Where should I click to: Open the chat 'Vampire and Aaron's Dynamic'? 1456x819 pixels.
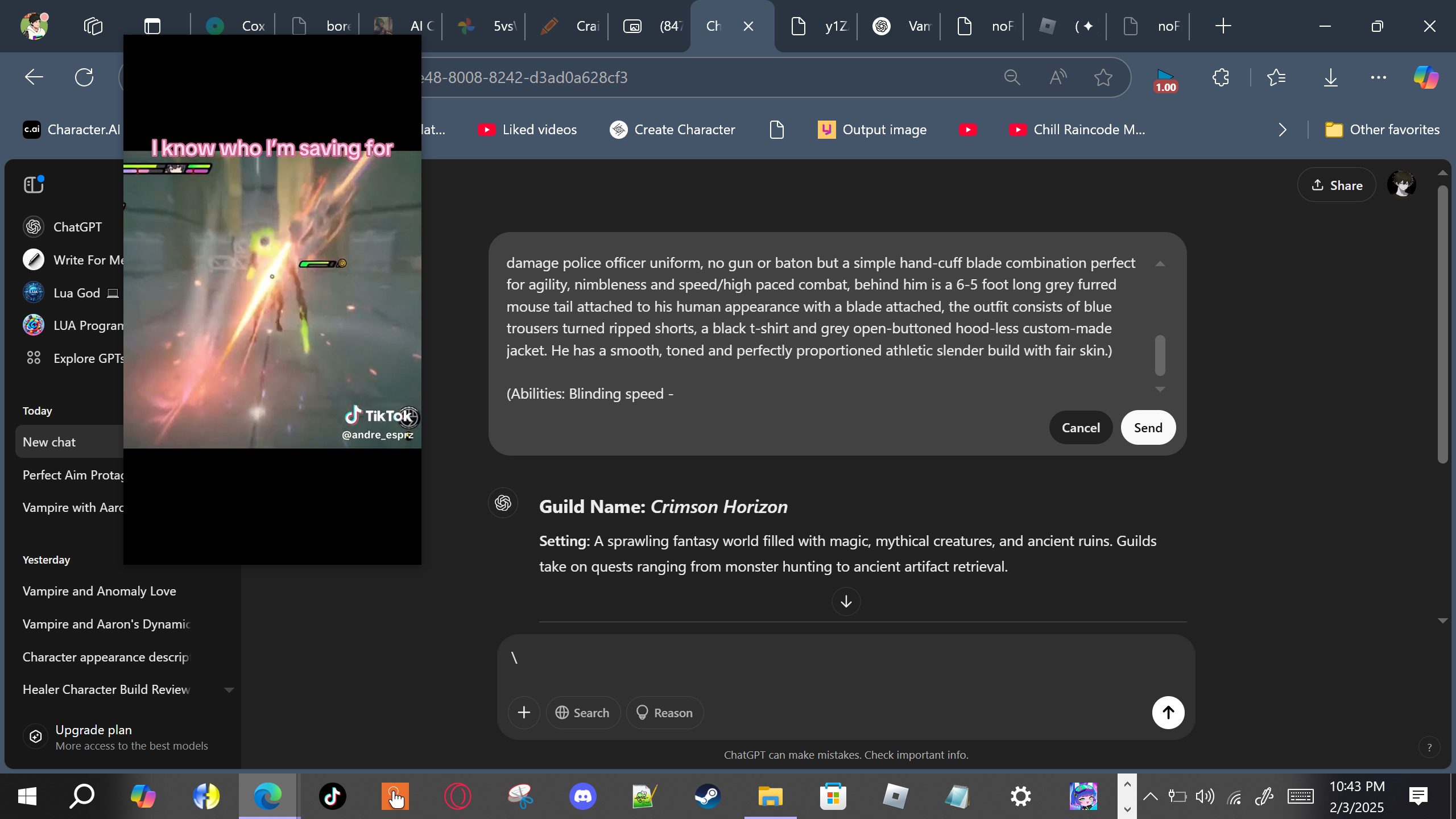(x=106, y=624)
